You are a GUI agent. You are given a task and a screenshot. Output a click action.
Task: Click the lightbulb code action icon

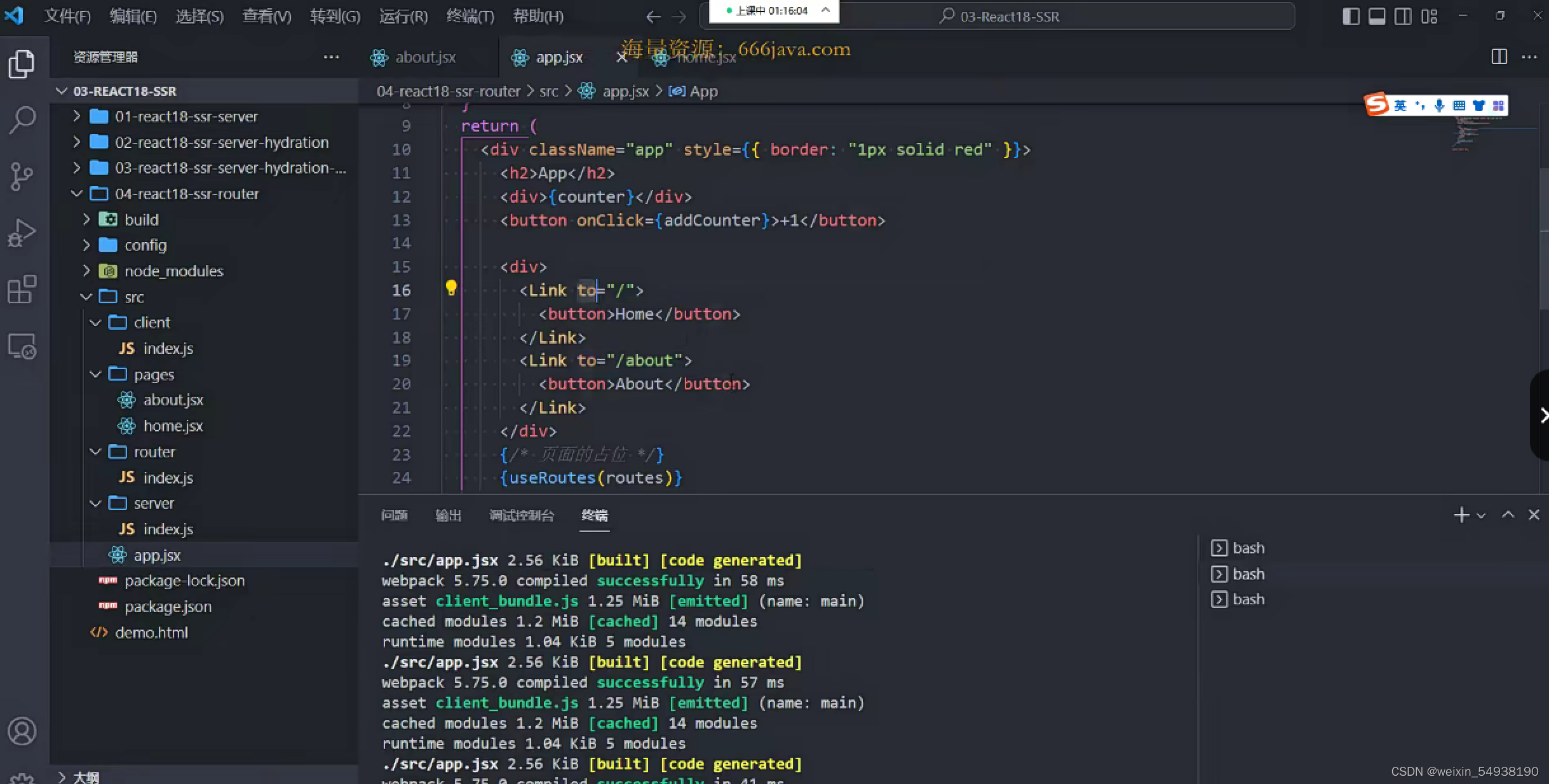[451, 288]
